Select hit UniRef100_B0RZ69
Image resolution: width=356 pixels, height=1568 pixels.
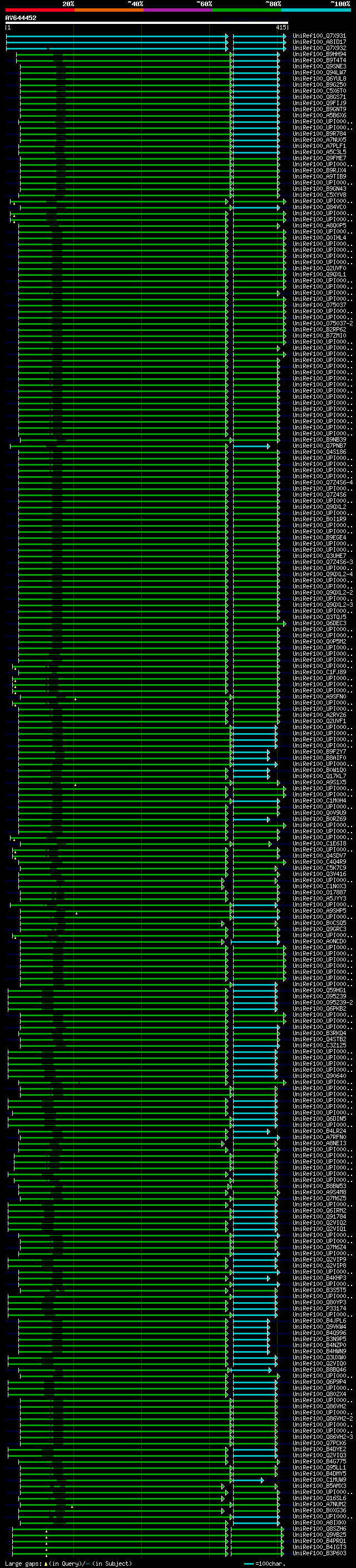[x=319, y=819]
